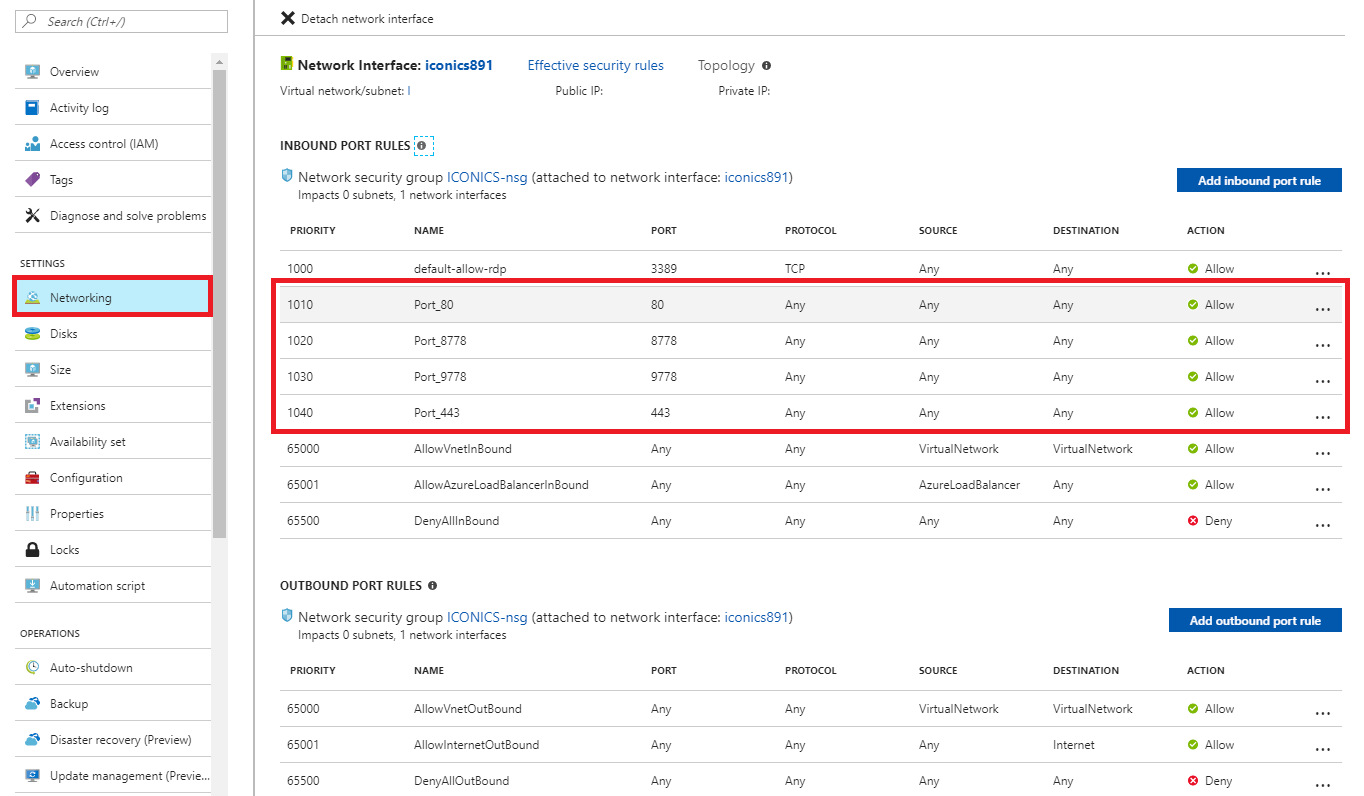Click Add inbound port rule button
This screenshot has height=796, width=1364.
pos(1259,180)
